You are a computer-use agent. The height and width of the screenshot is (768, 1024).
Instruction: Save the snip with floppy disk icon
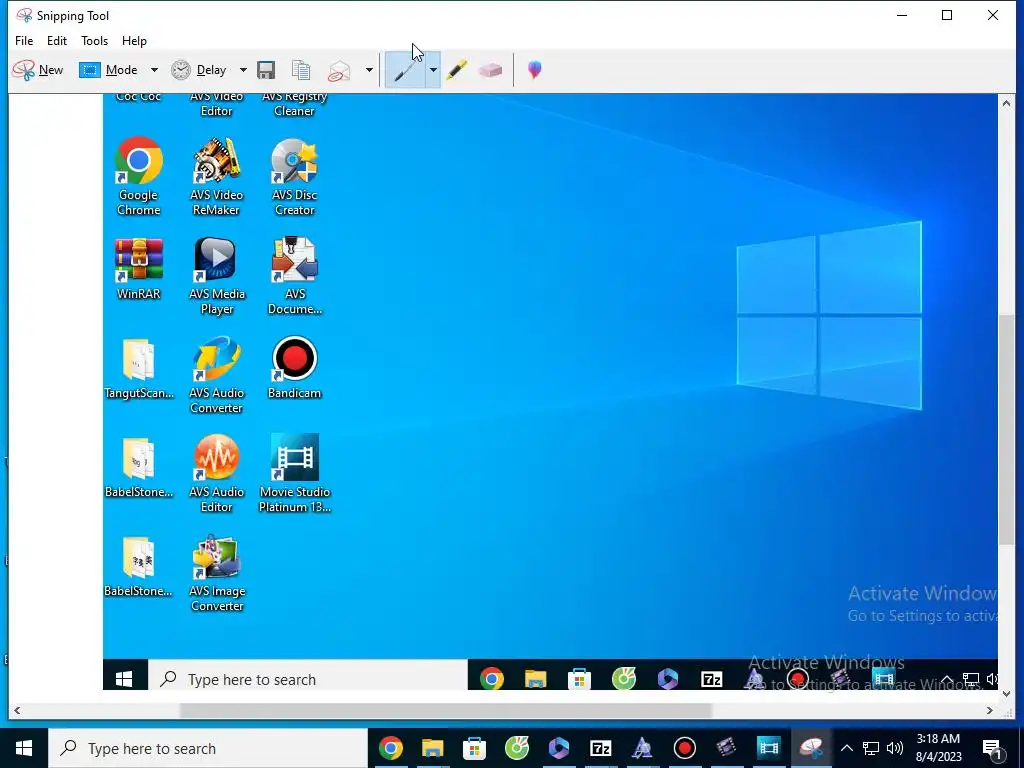point(266,70)
